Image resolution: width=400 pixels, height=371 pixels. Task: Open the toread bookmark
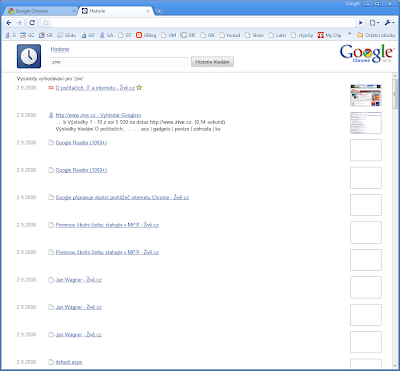point(230,35)
